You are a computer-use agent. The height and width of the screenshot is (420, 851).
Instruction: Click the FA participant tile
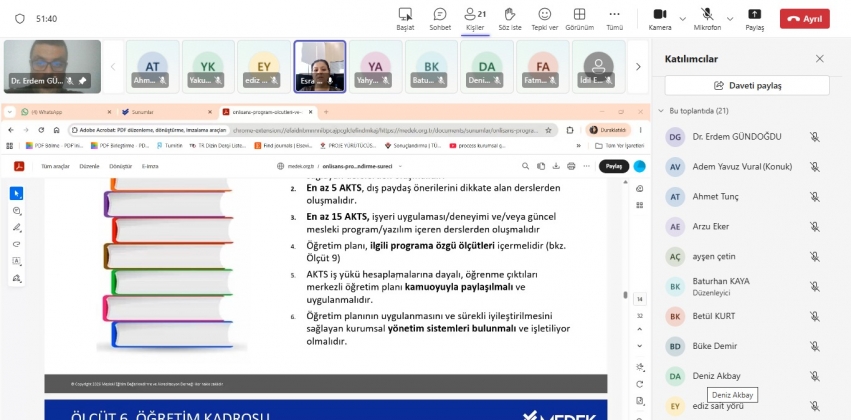pos(543,66)
